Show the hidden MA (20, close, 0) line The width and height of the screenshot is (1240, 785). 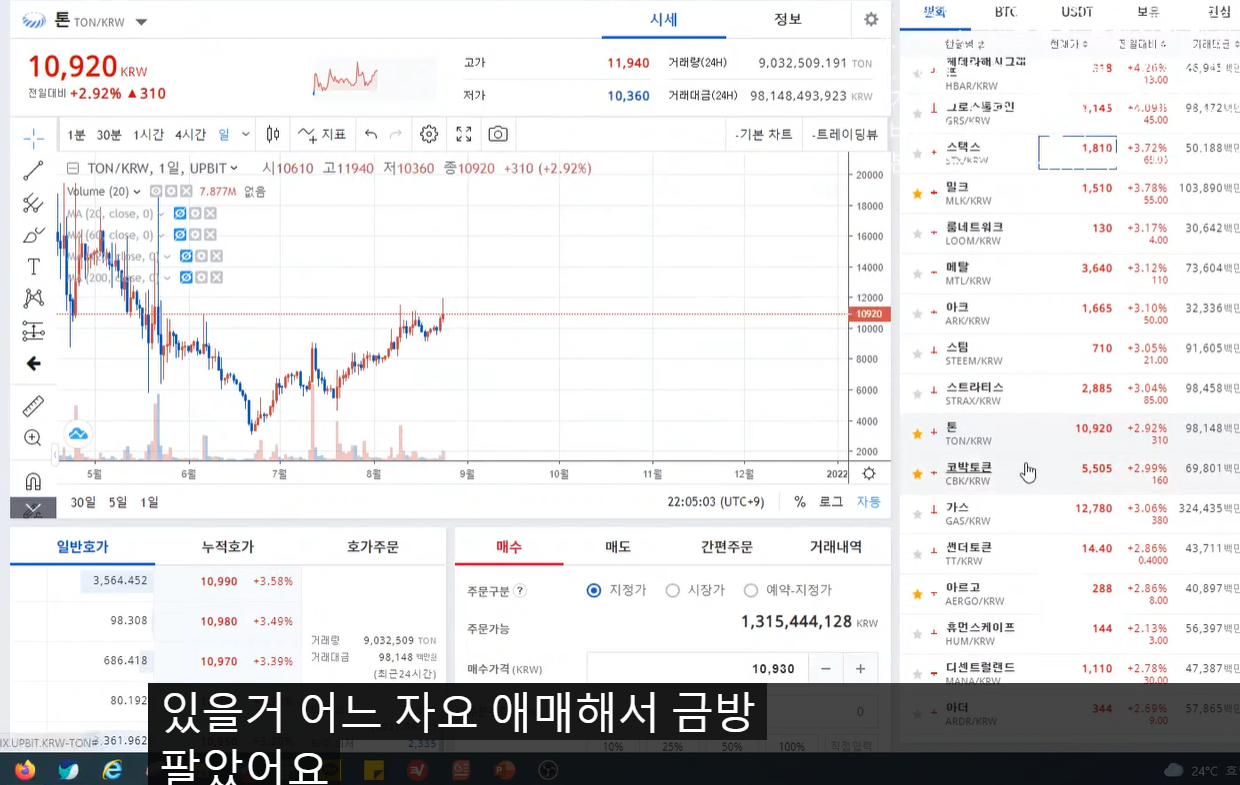coord(181,213)
